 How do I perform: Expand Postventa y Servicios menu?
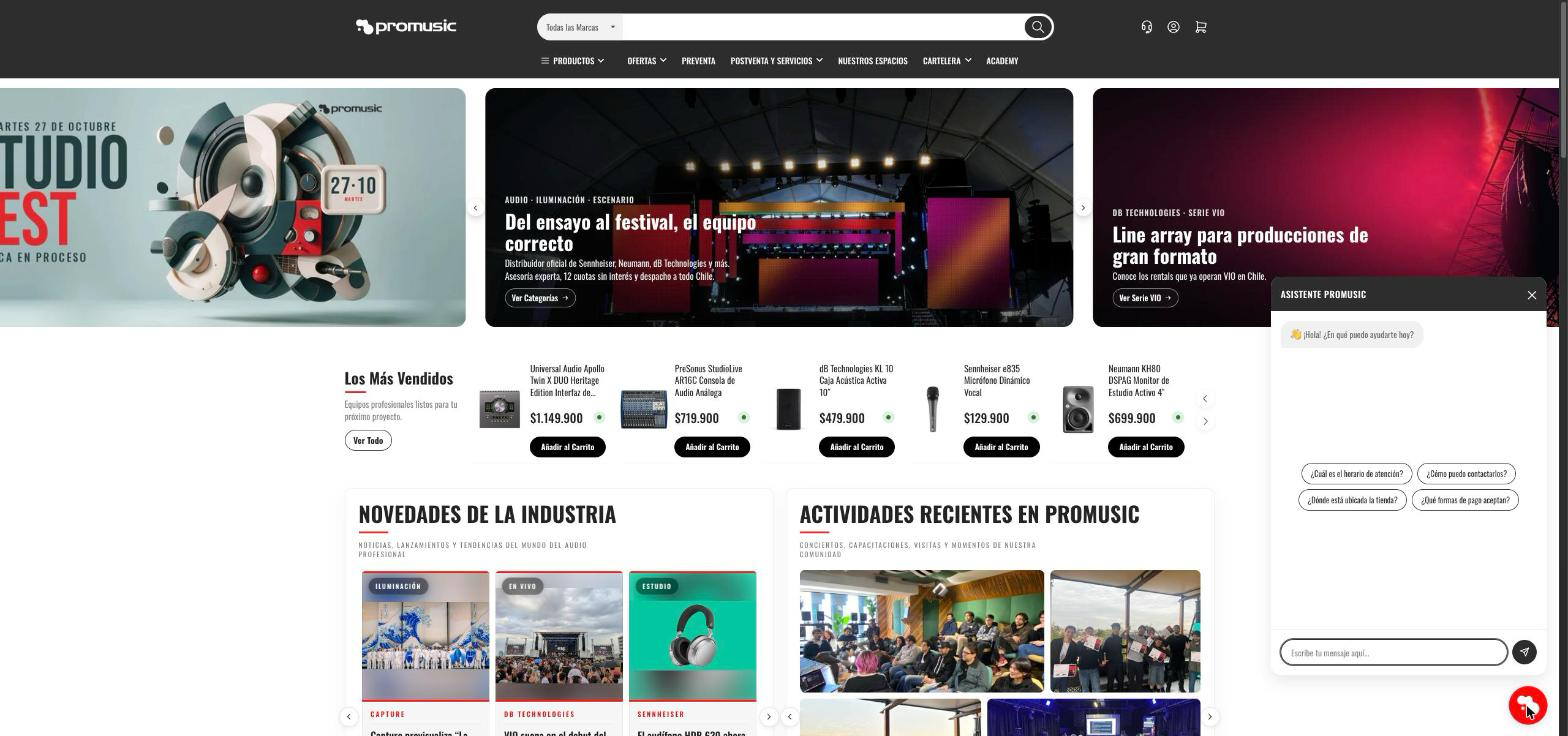tap(776, 61)
